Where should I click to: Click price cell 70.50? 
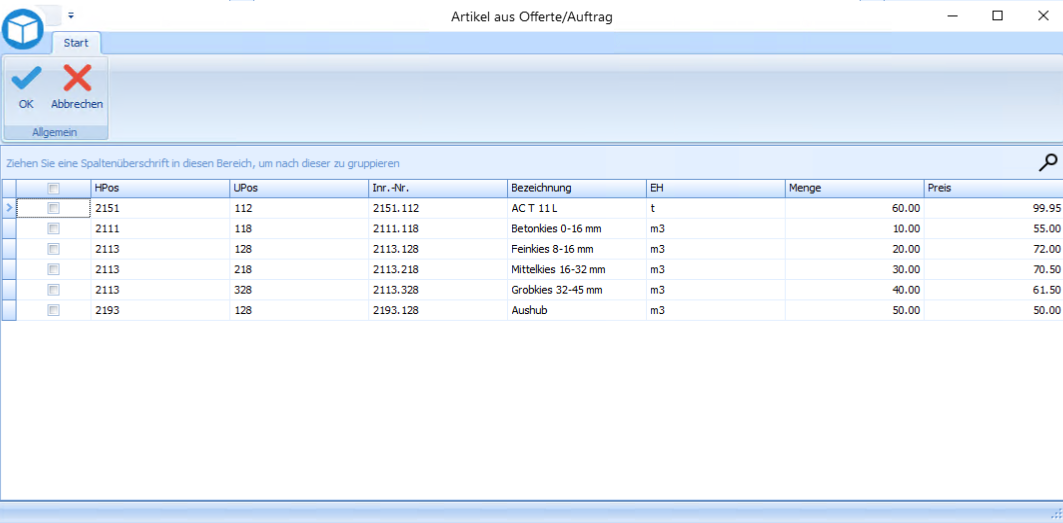pyautogui.click(x=994, y=269)
